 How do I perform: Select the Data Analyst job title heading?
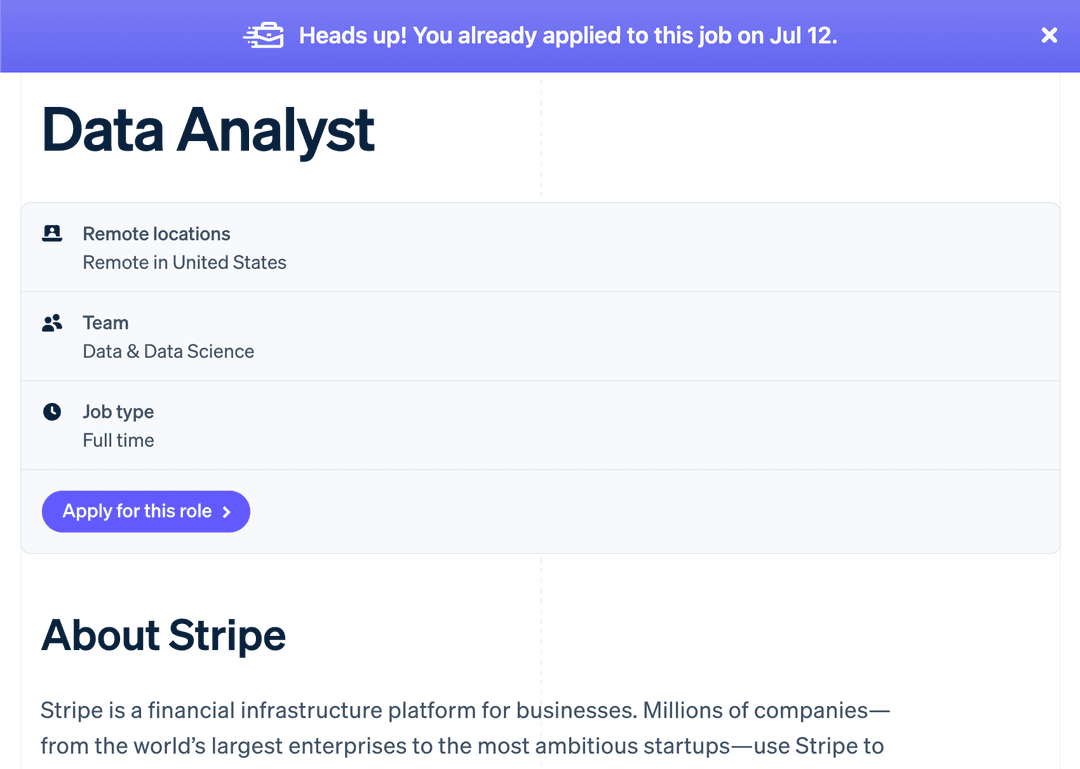208,130
